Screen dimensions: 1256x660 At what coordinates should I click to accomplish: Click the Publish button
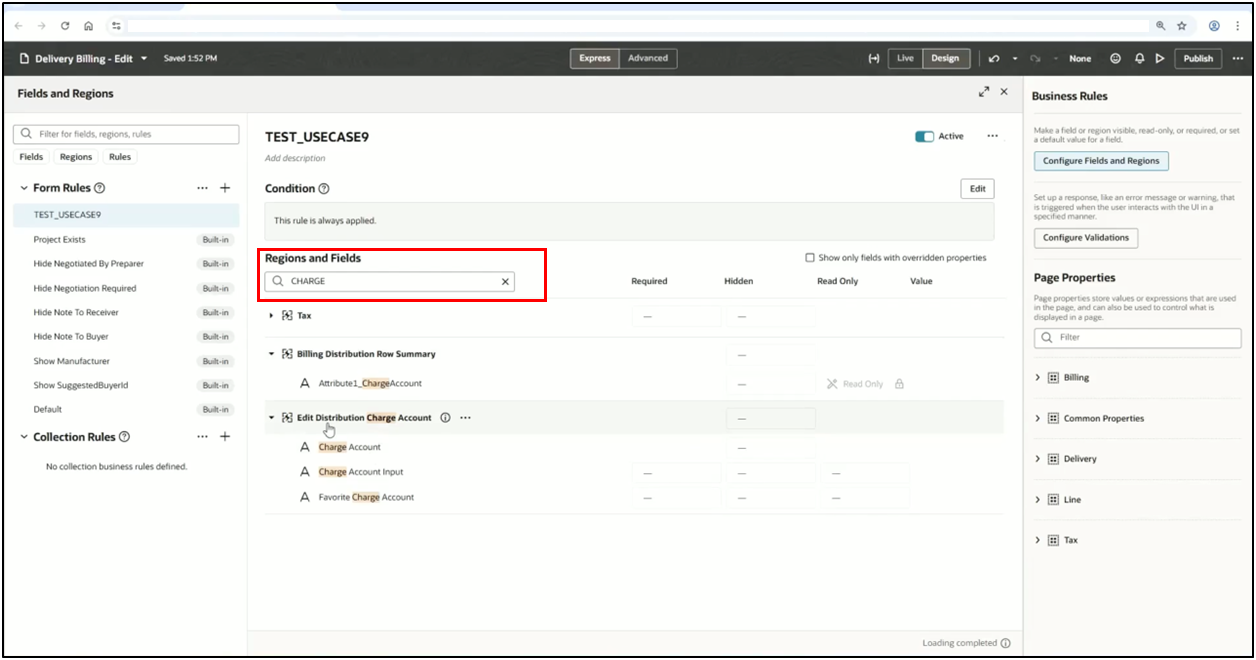coord(1198,58)
